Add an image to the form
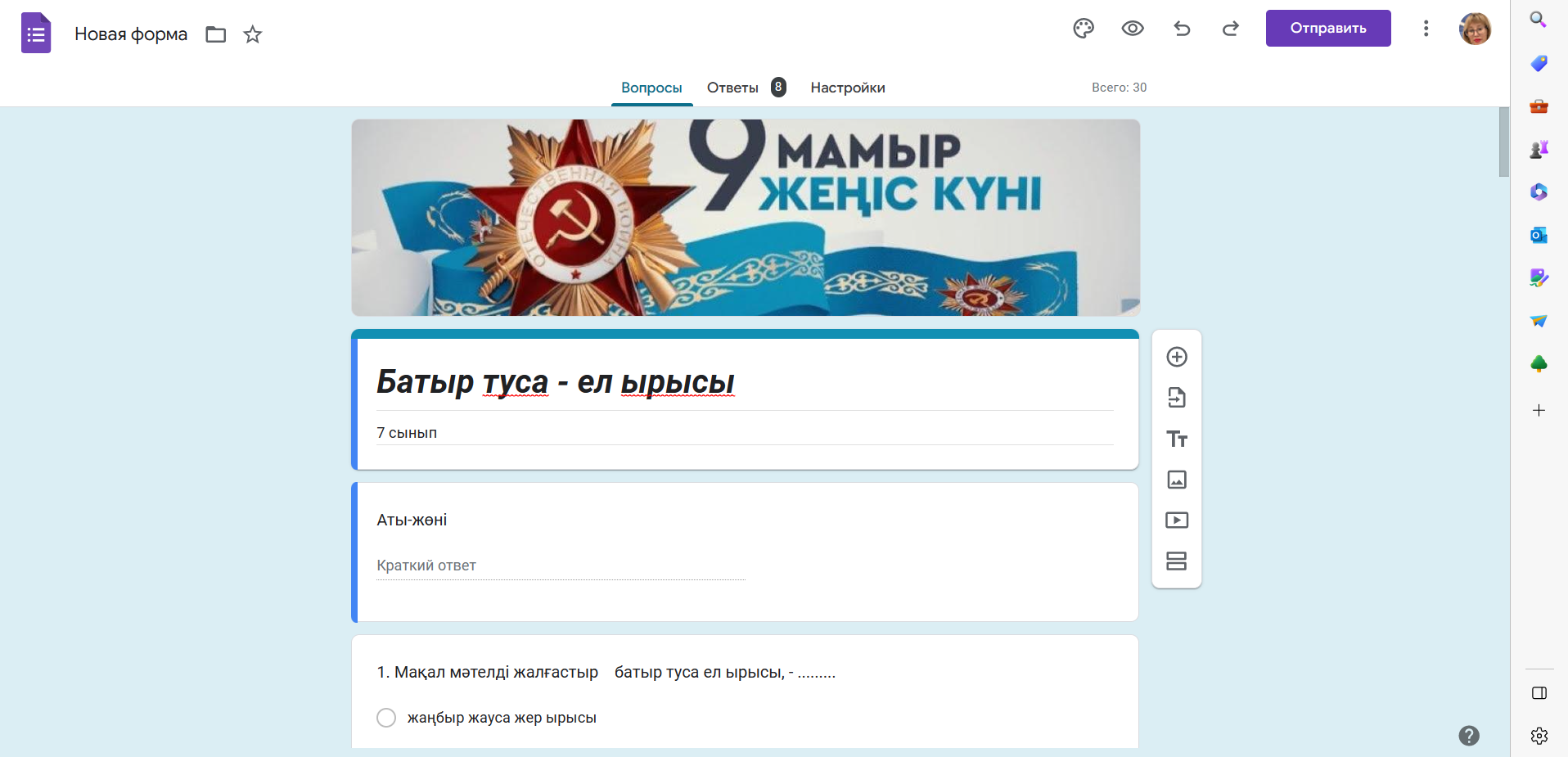The width and height of the screenshot is (1568, 757). tap(1177, 480)
